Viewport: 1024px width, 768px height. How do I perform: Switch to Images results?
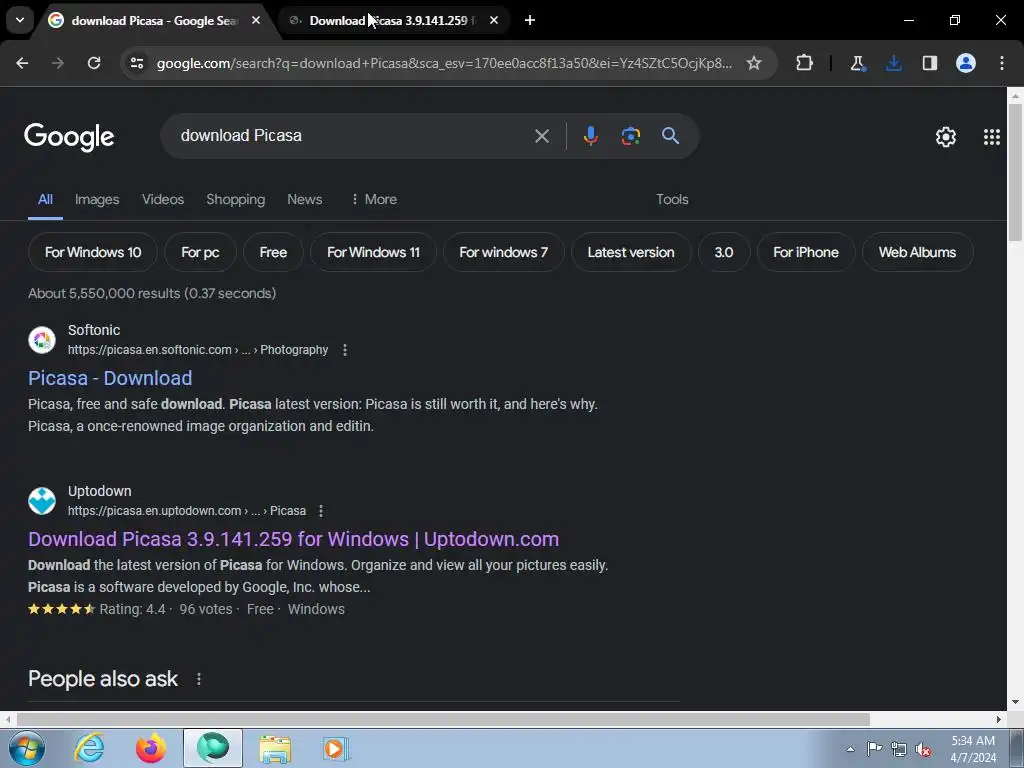[97, 199]
